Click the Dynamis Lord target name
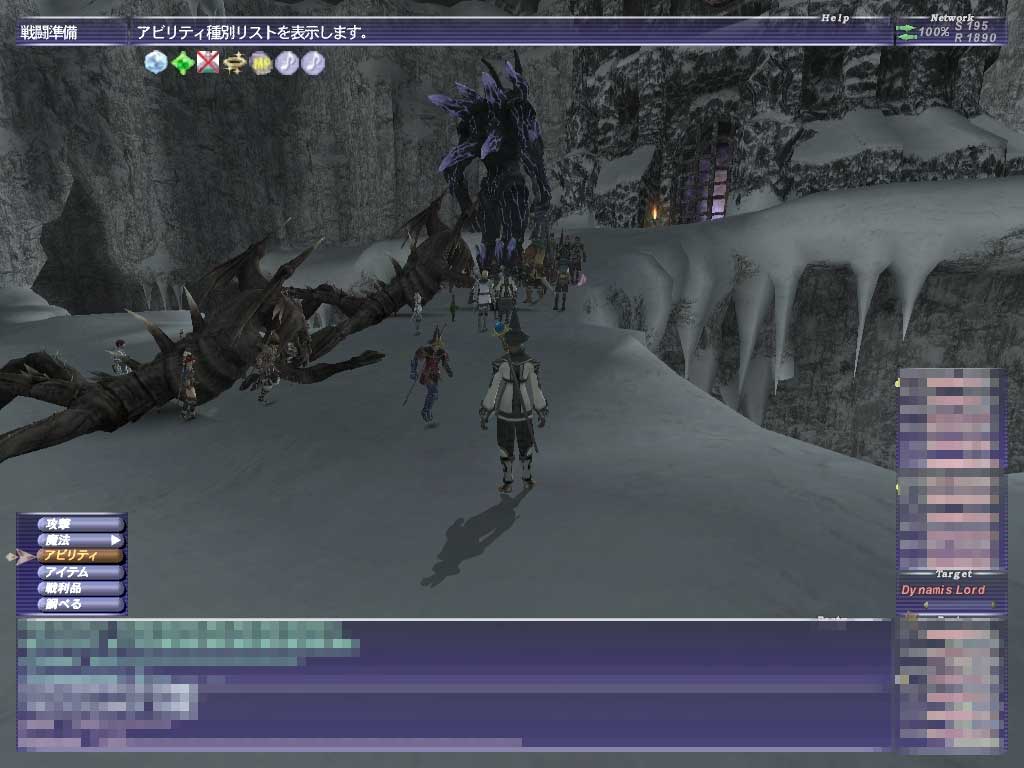 pyautogui.click(x=943, y=590)
